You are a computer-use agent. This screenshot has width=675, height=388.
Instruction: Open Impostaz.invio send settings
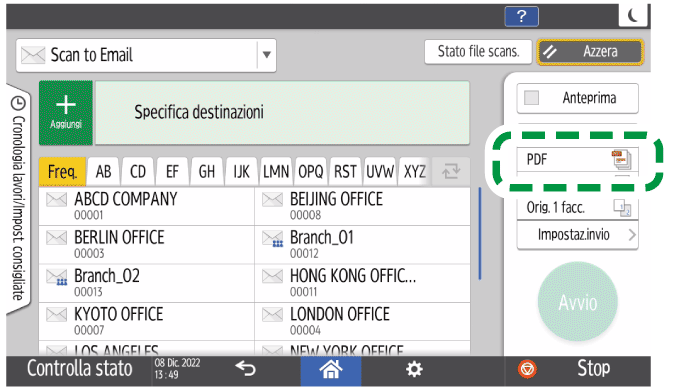click(x=577, y=235)
